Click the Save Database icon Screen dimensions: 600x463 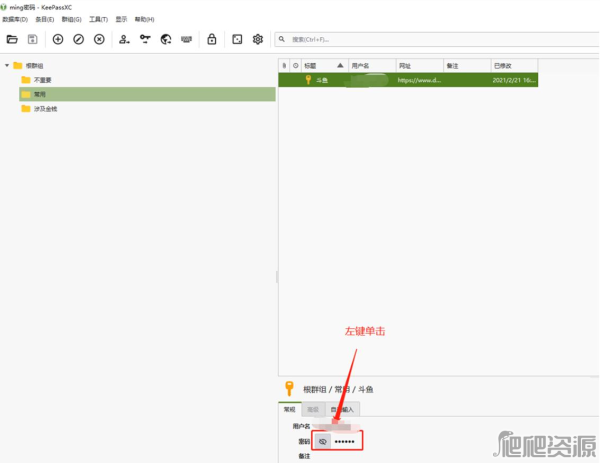click(33, 39)
